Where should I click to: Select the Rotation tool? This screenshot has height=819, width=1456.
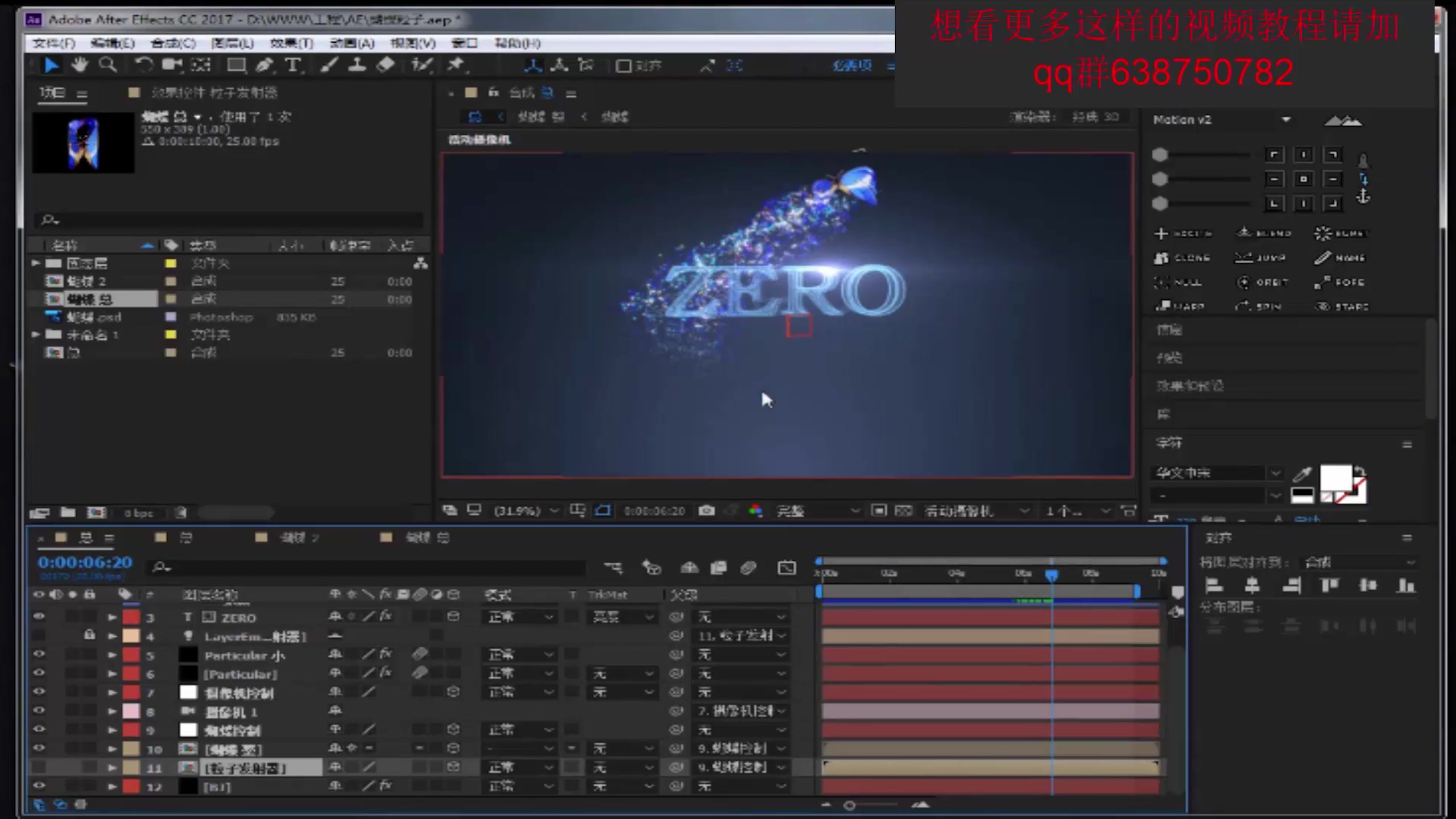tap(143, 65)
